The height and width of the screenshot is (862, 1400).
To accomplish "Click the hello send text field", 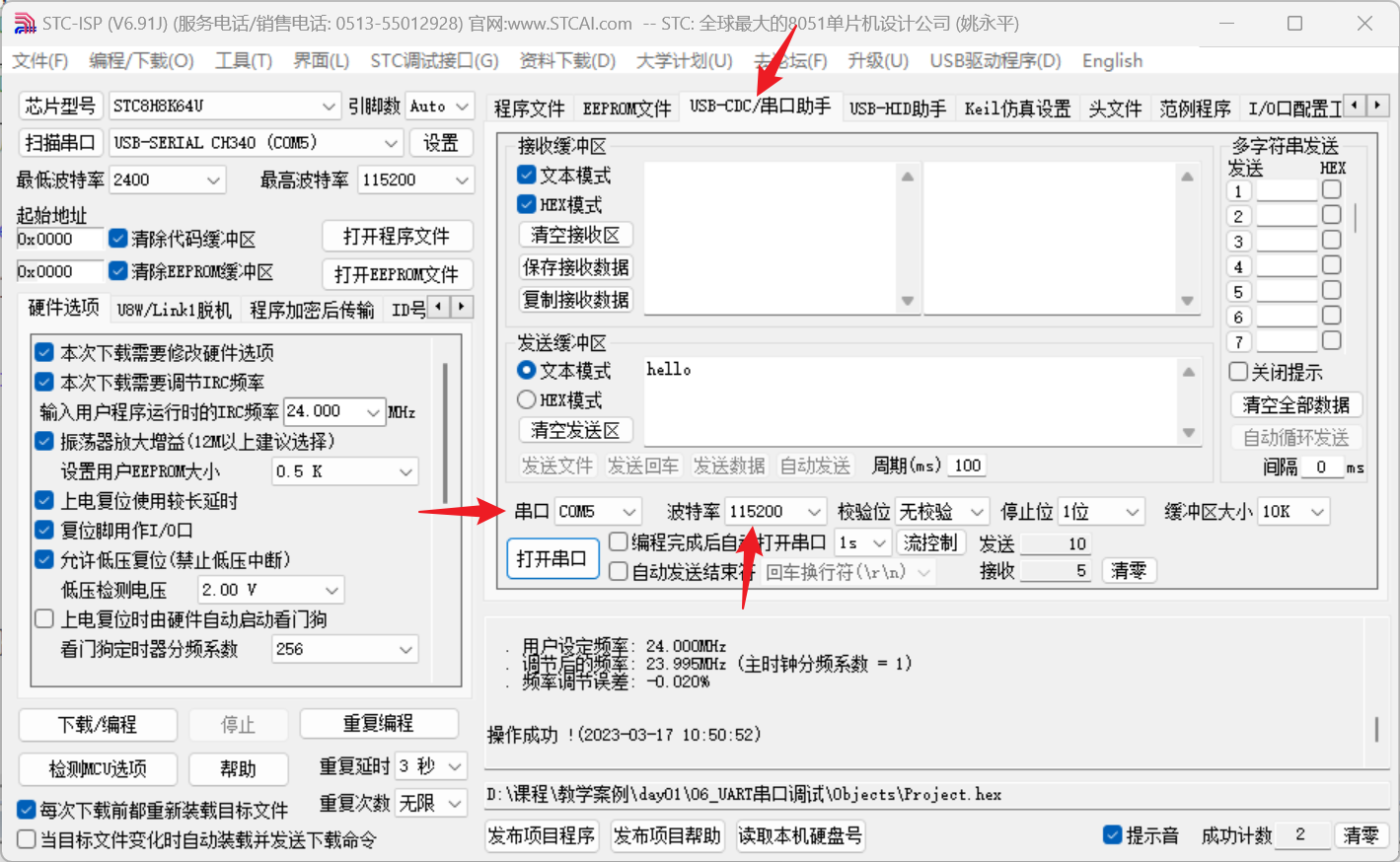I will pos(913,400).
